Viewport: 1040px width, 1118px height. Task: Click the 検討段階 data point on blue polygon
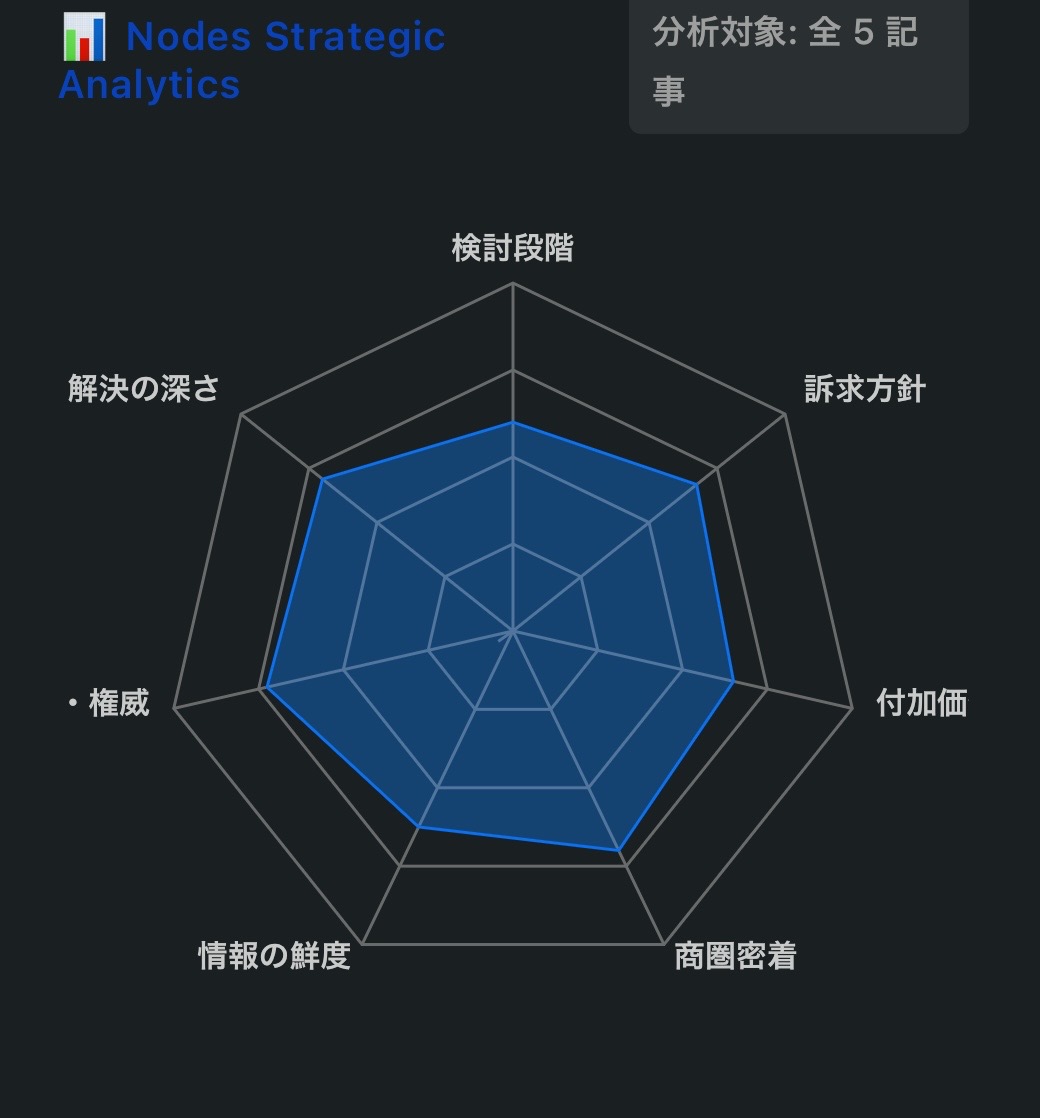point(512,423)
